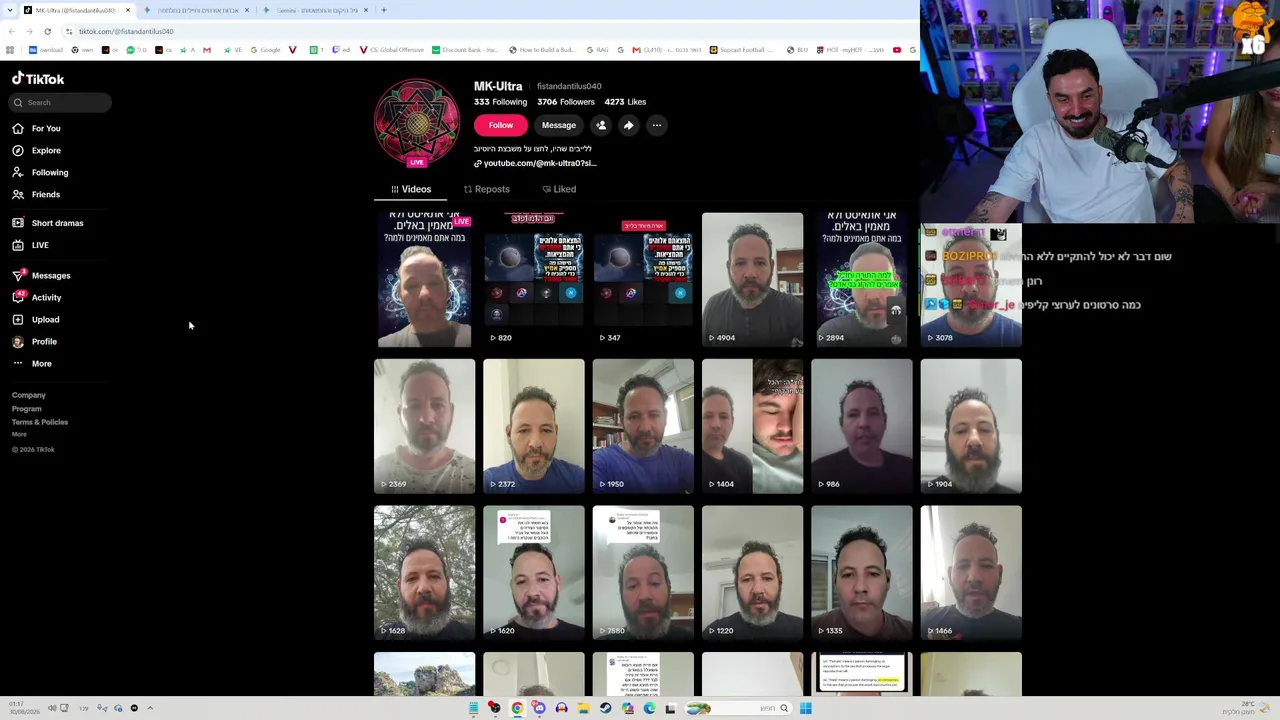1280x720 pixels.
Task: Expand the footer More link
Action: click(19, 434)
